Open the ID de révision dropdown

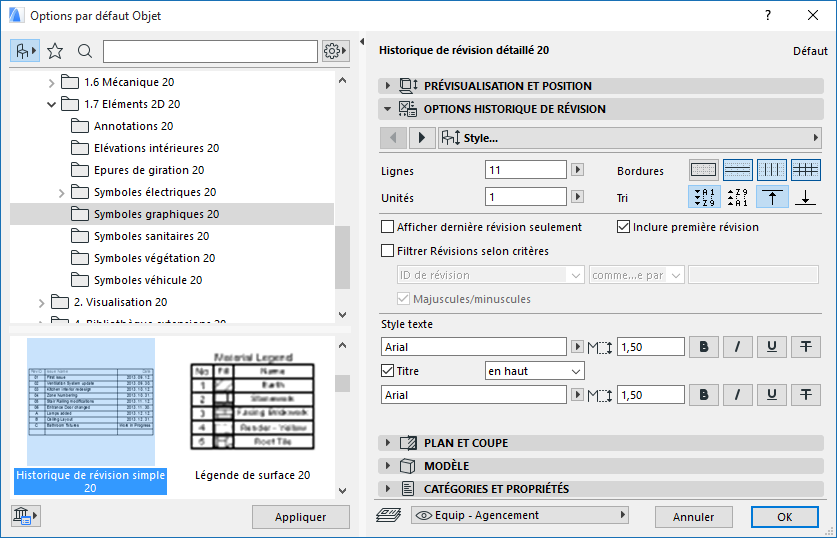[491, 275]
